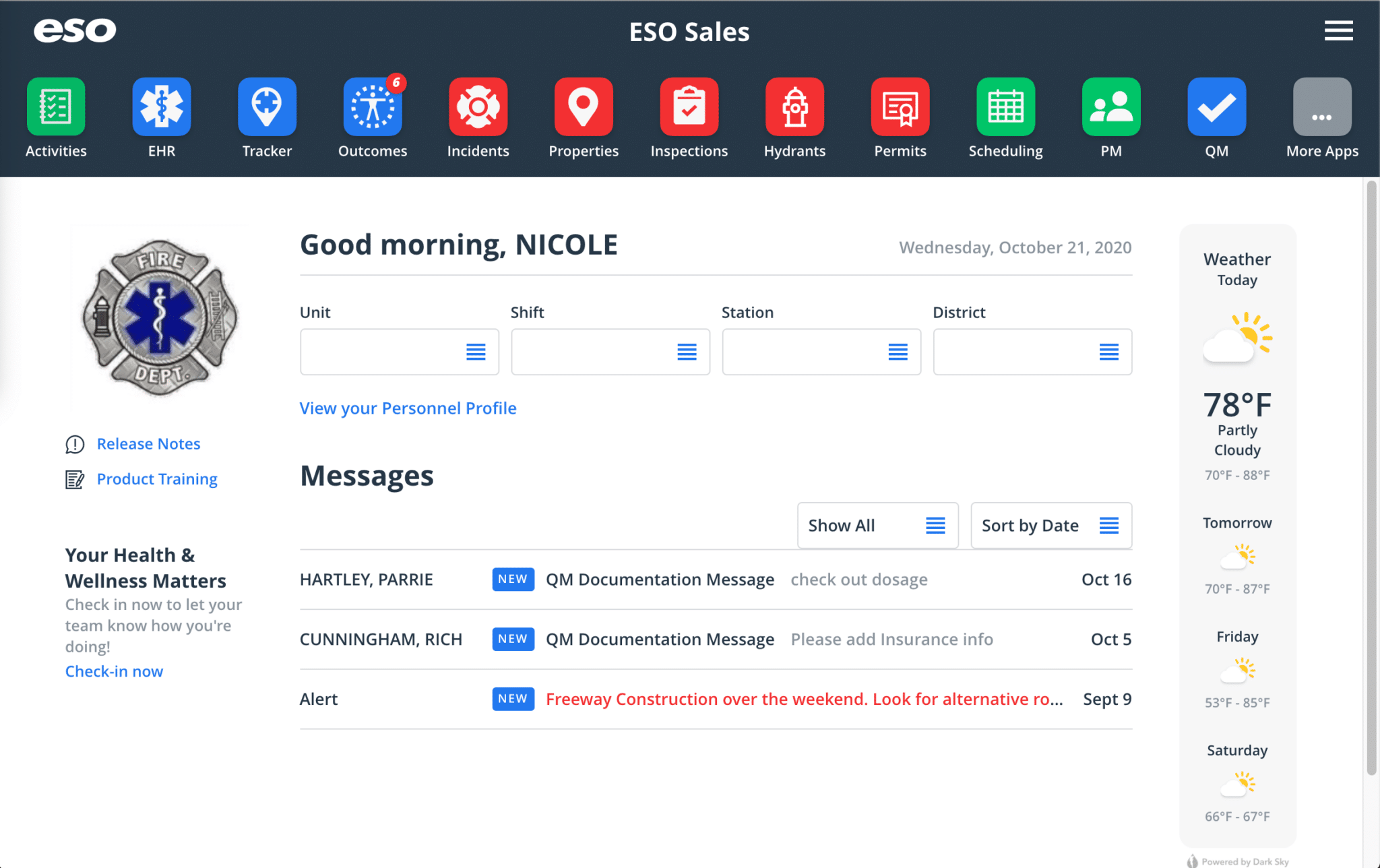Image resolution: width=1380 pixels, height=868 pixels.
Task: Click the Your Health & Wellness Matters heading
Action: click(146, 568)
